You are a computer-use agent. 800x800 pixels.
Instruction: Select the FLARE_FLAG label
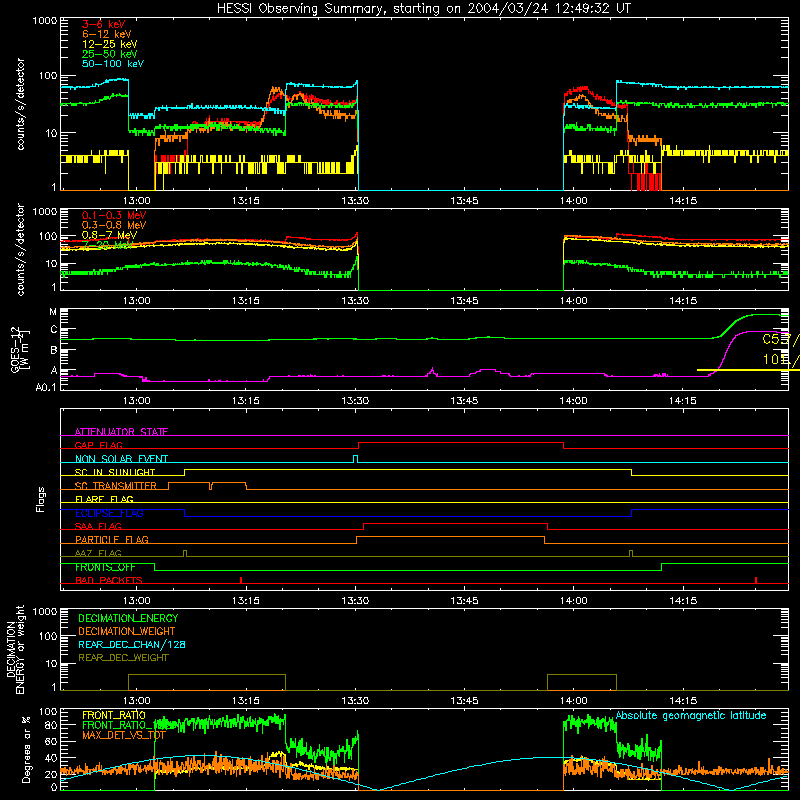104,499
